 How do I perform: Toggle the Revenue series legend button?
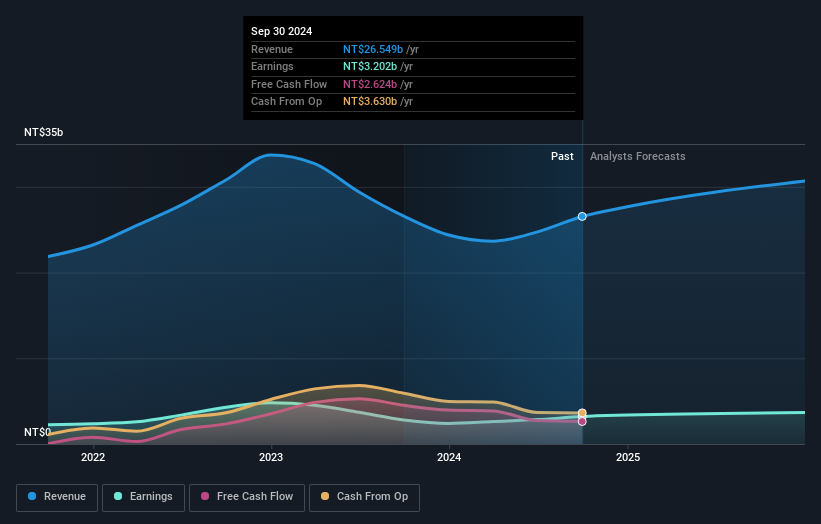point(57,497)
